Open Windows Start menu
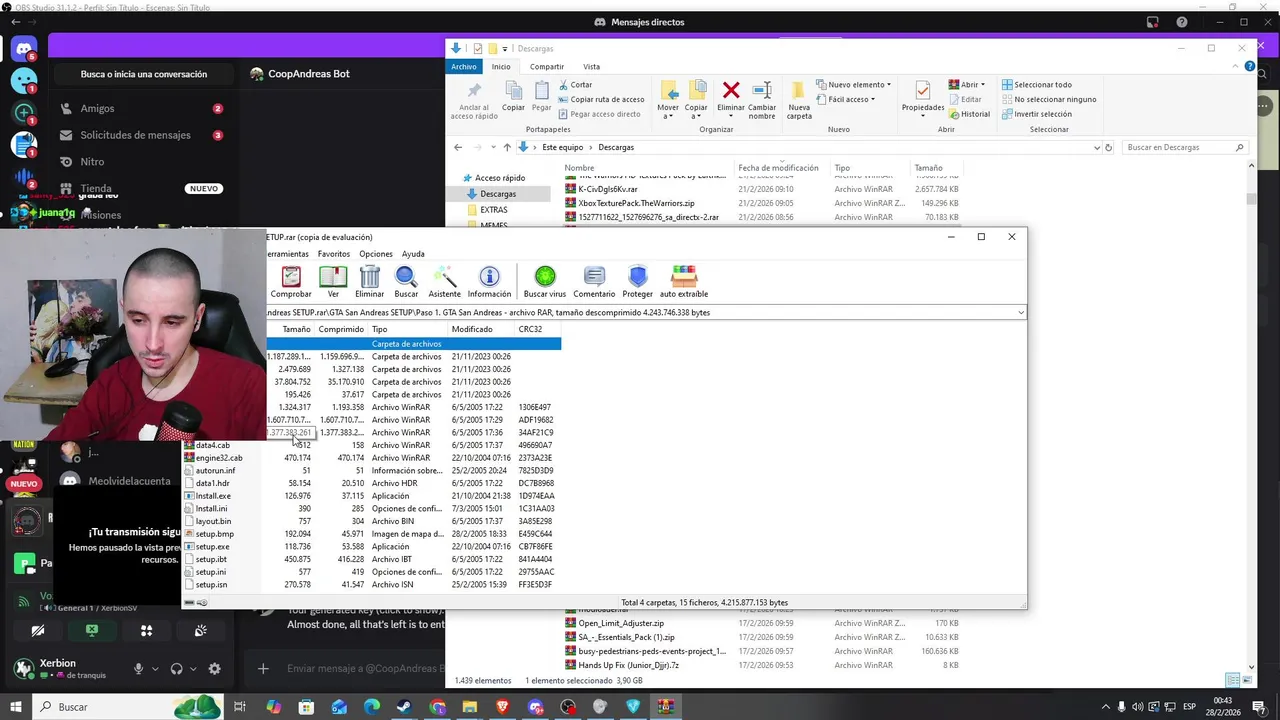The width and height of the screenshot is (1280, 720). (17, 707)
